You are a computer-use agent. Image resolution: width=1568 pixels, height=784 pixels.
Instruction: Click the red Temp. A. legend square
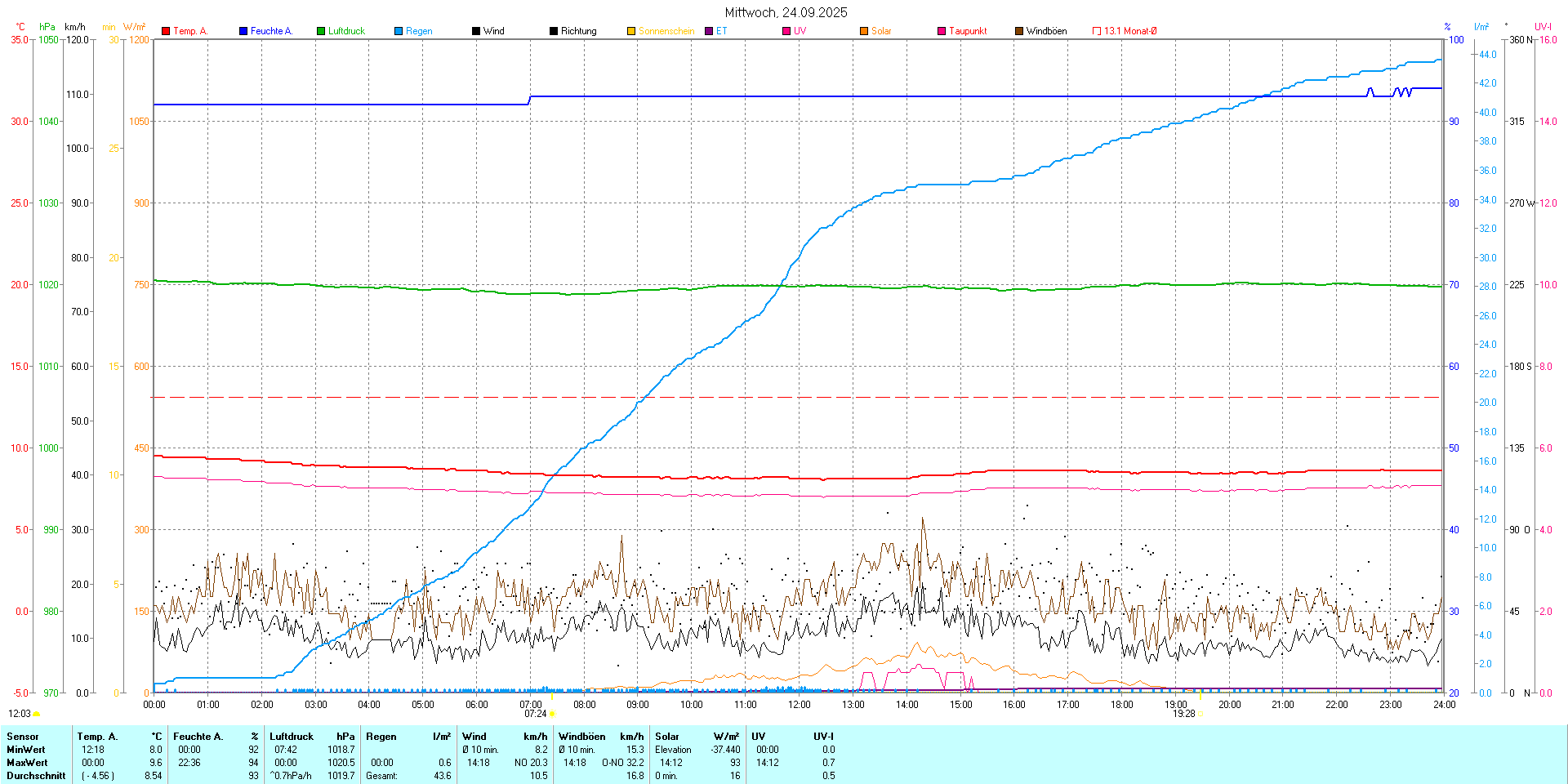coord(166,31)
